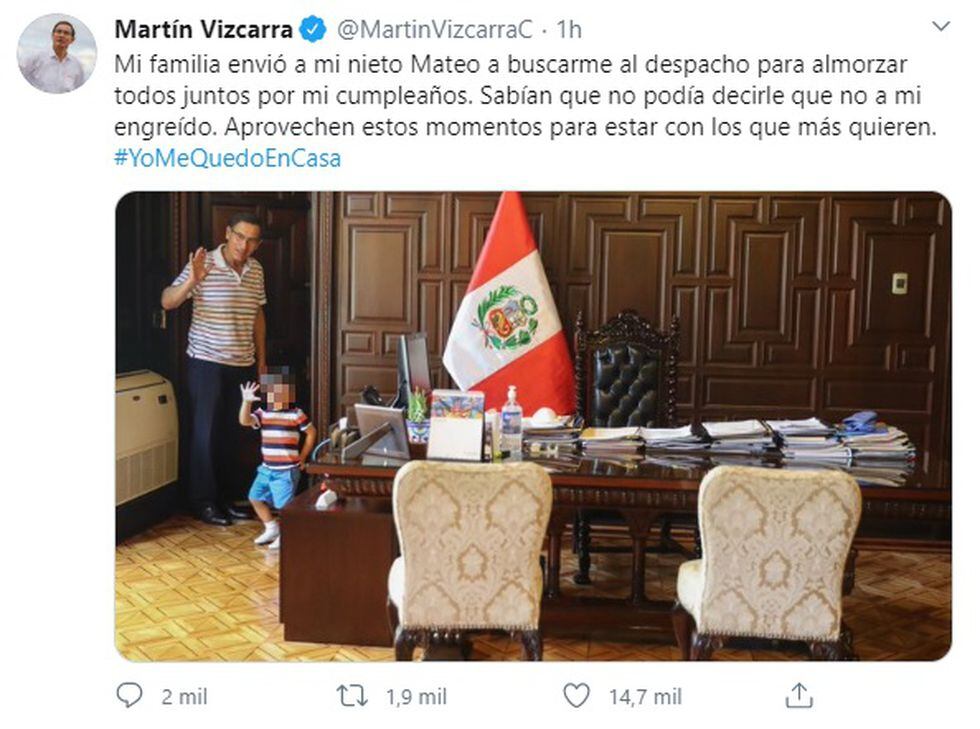Image resolution: width=980 pixels, height=729 pixels.
Task: Click the 1,9 mil retweets count
Action: tap(416, 696)
